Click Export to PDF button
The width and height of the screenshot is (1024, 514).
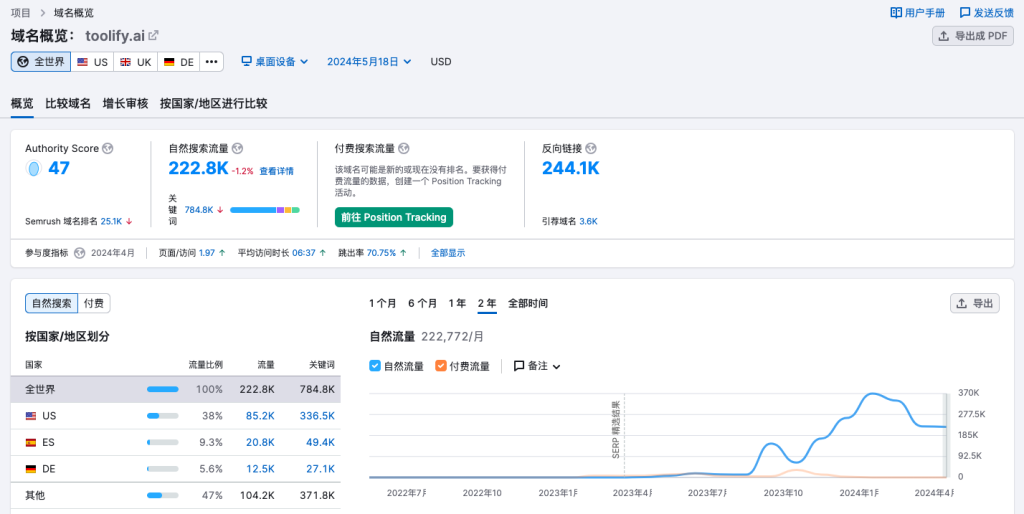click(972, 36)
